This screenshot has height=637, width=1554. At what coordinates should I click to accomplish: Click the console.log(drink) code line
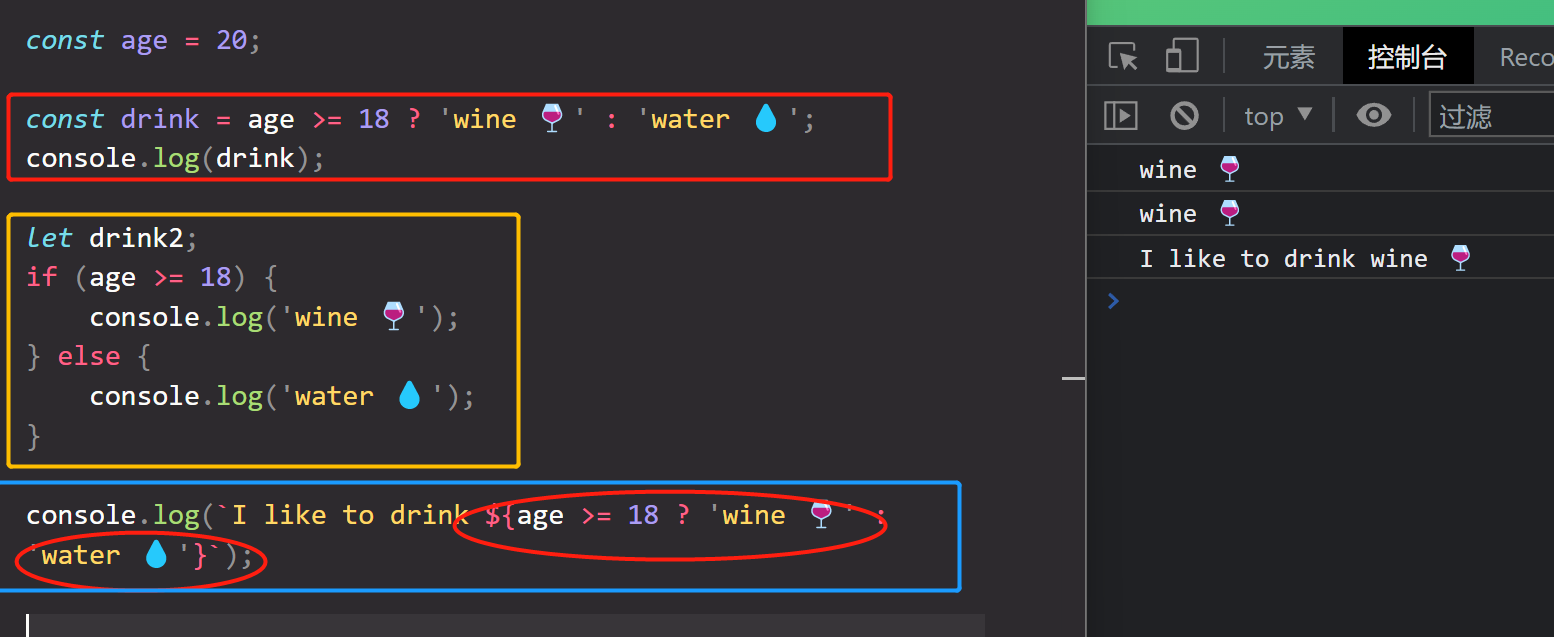(x=175, y=159)
